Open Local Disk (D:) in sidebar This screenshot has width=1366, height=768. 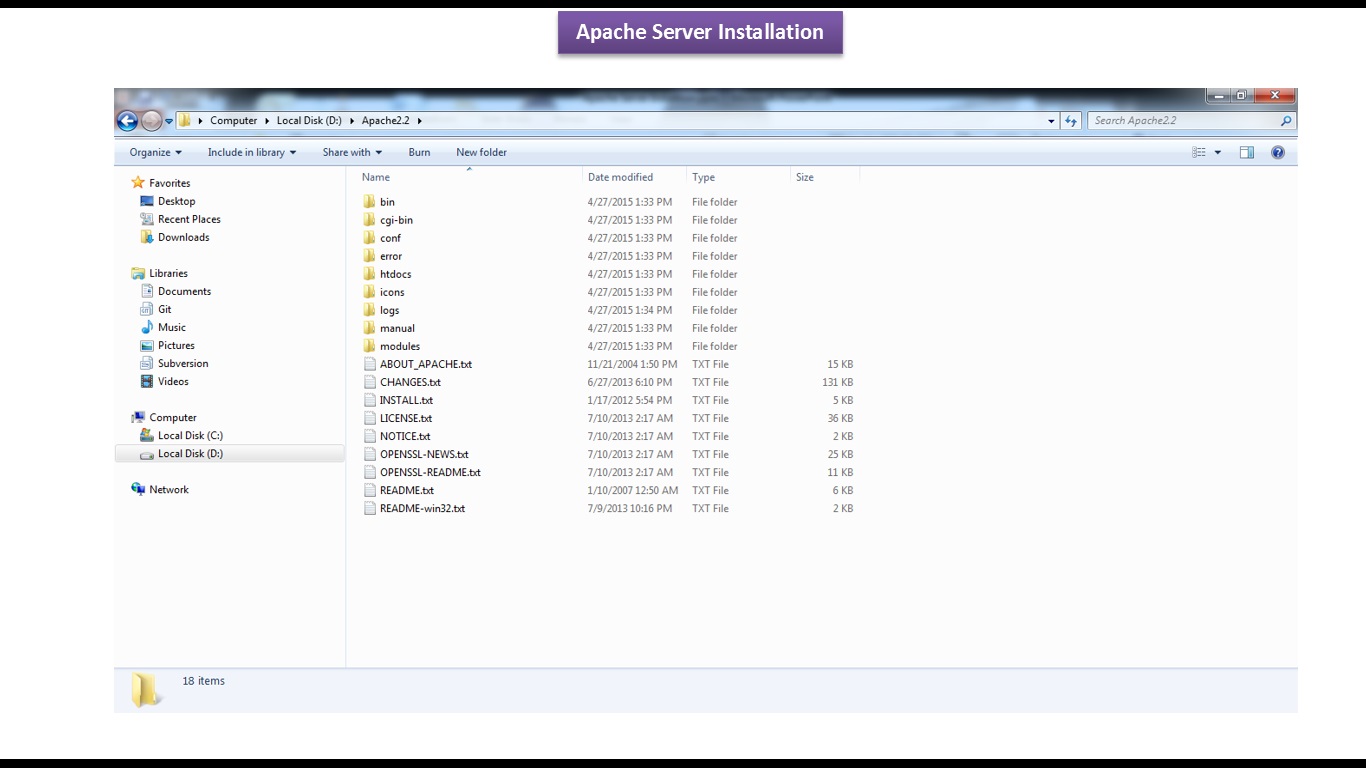coord(190,454)
